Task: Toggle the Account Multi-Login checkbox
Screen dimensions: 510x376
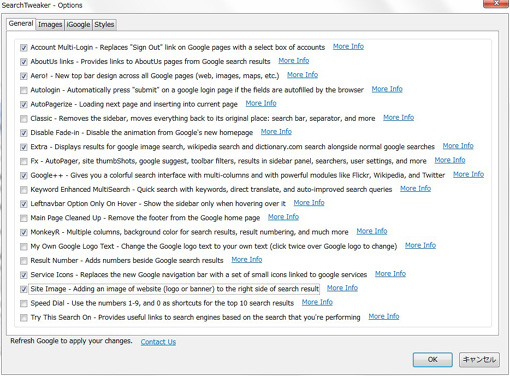Action: click(23, 48)
